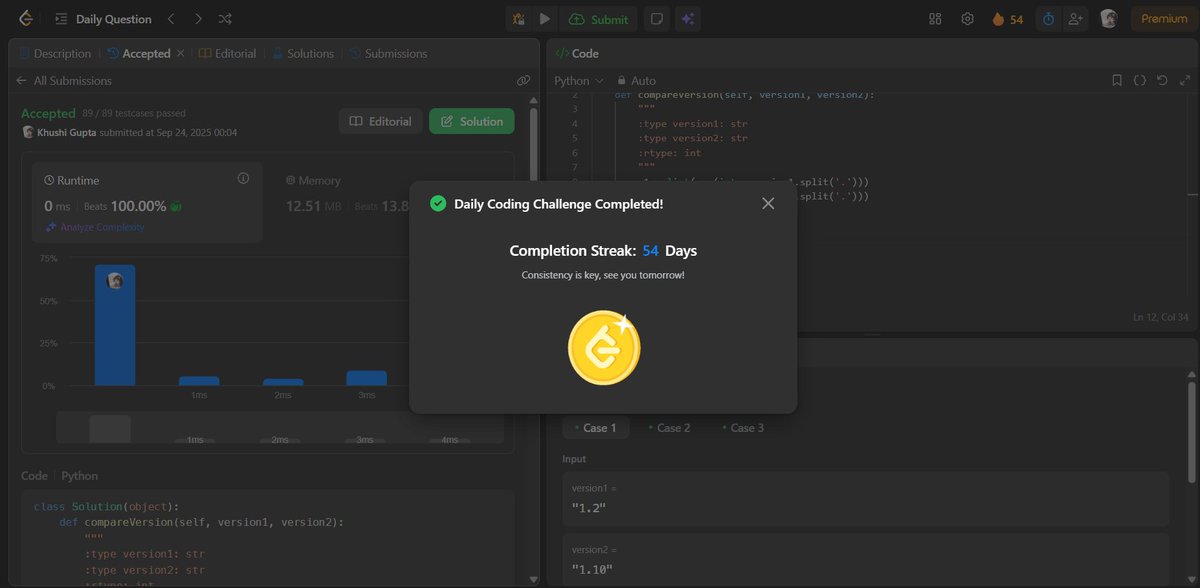Pick a random question with shuffle icon
The width and height of the screenshot is (1200, 588).
coord(225,19)
